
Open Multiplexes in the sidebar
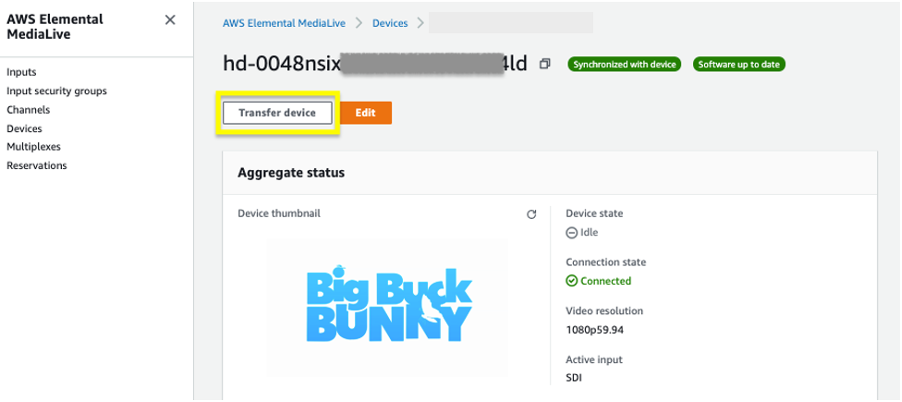coord(33,147)
